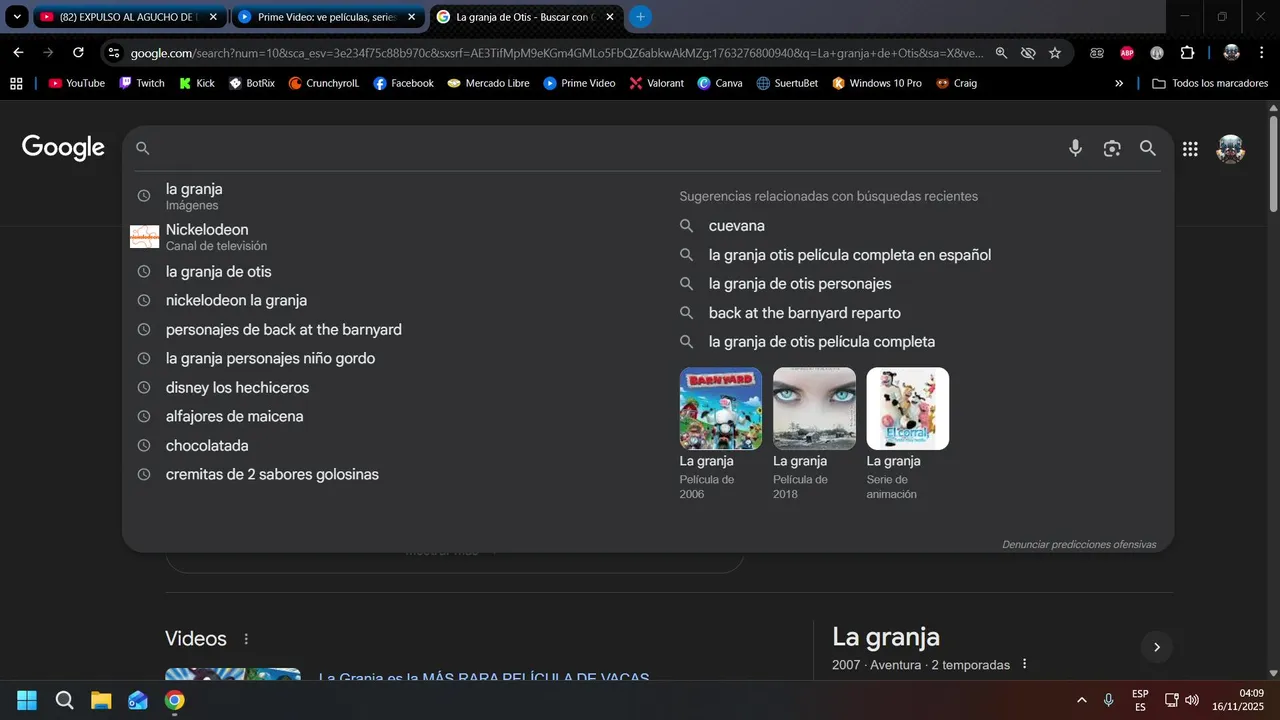Click 'Denunciar predicciones ofensivas' link
The width and height of the screenshot is (1280, 720).
point(1079,545)
